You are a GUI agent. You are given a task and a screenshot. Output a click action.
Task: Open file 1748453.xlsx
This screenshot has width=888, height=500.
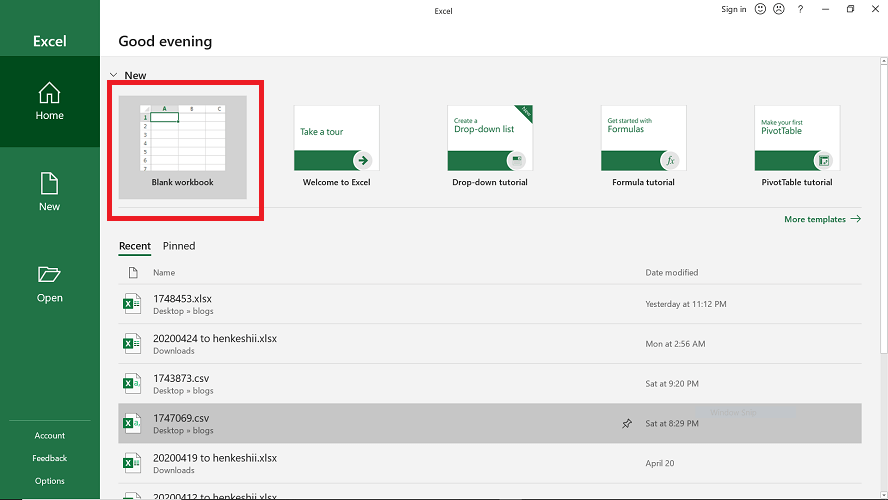(490, 304)
